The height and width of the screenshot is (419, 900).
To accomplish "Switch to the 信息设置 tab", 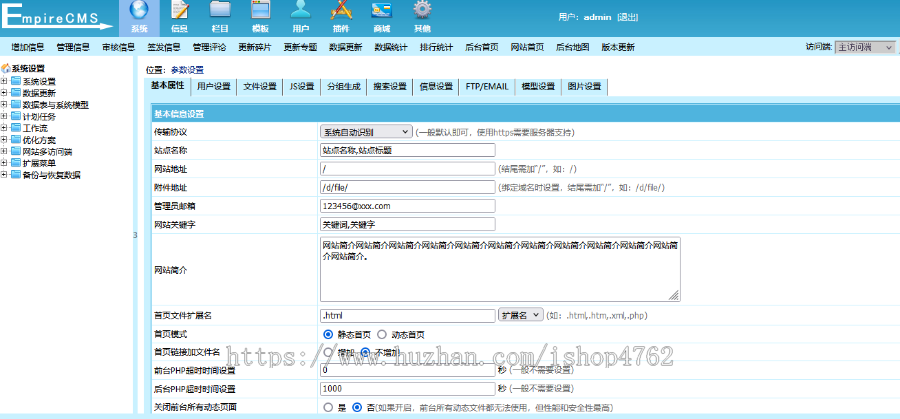I will 436,87.
